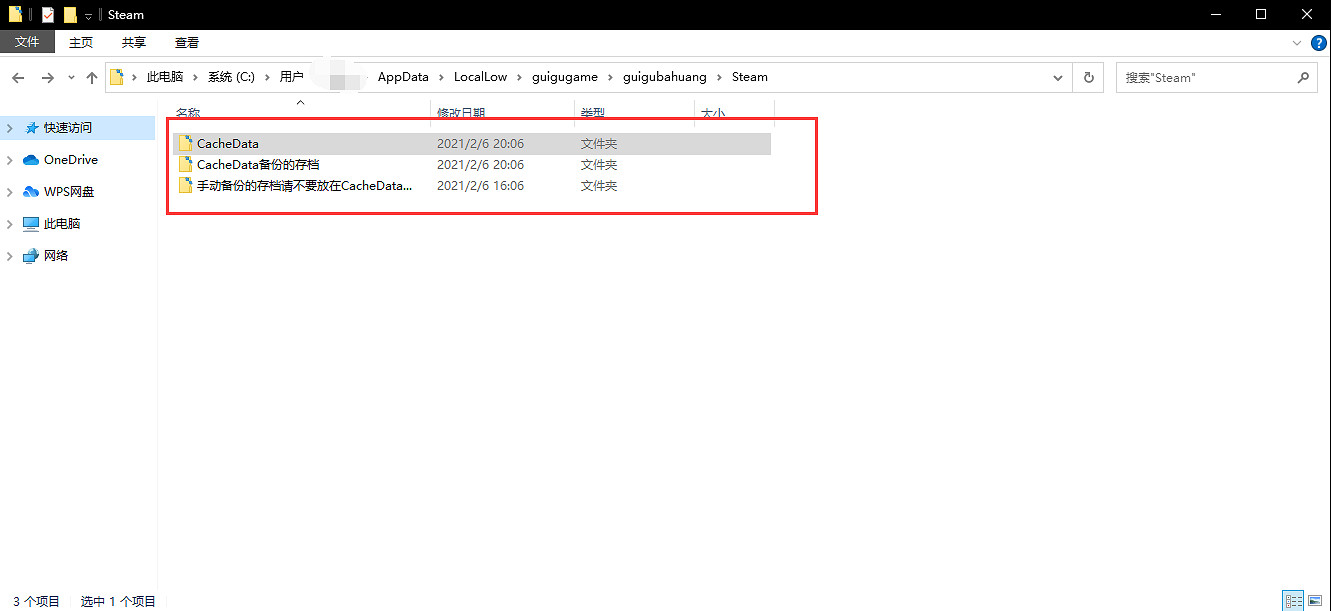Click the forward navigation arrow
This screenshot has height=611, width=1331.
[47, 78]
